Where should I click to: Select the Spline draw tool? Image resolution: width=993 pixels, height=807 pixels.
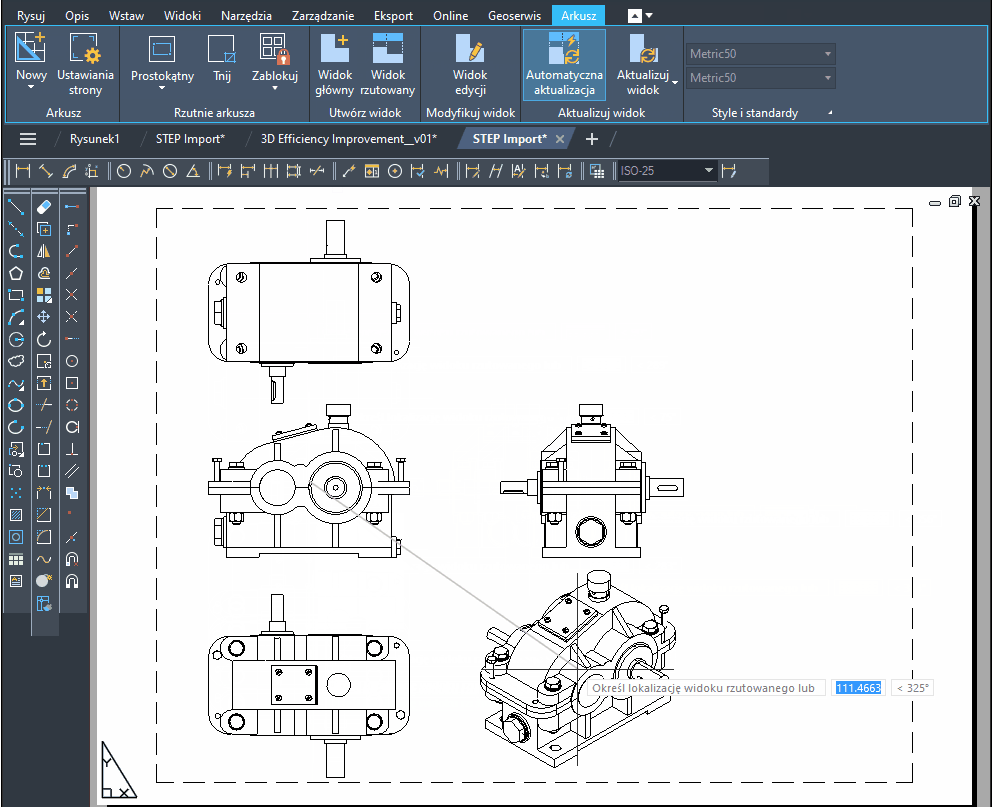click(16, 383)
